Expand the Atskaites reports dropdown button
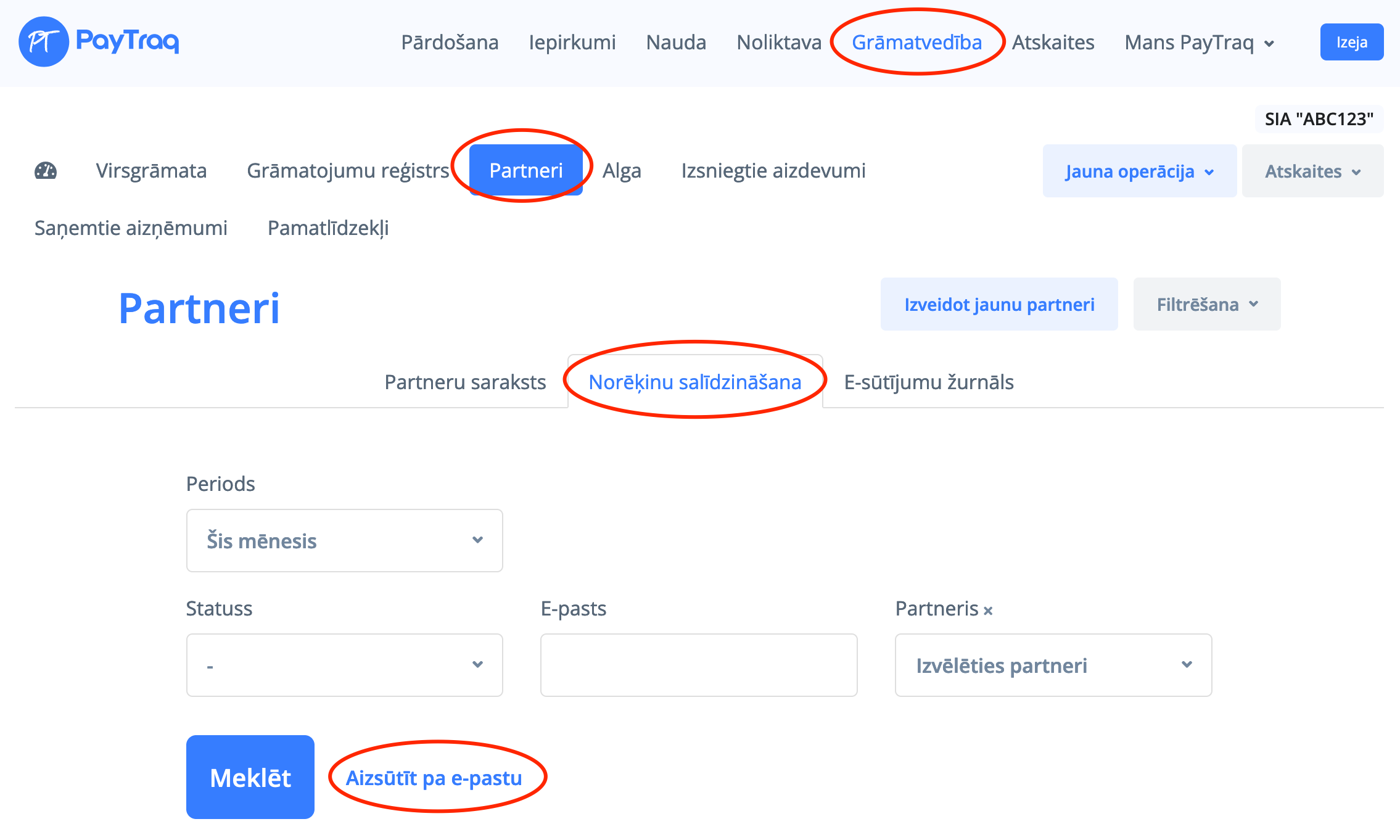This screenshot has width=1400, height=840. tap(1312, 171)
